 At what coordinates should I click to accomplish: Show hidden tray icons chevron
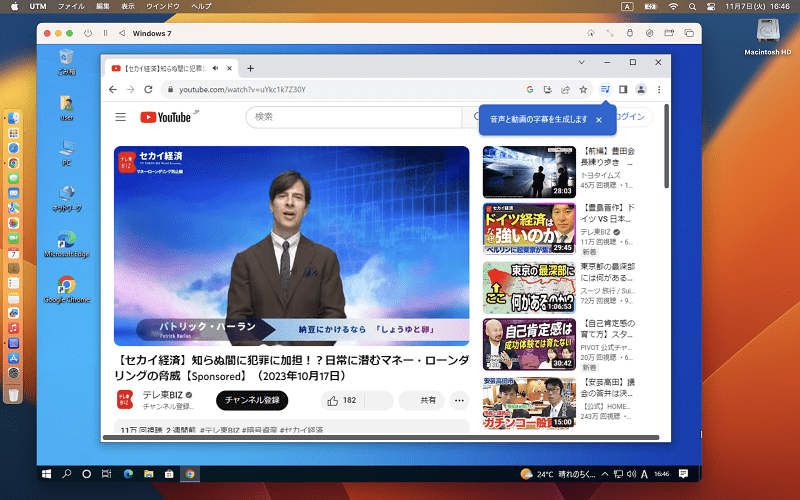coord(605,474)
